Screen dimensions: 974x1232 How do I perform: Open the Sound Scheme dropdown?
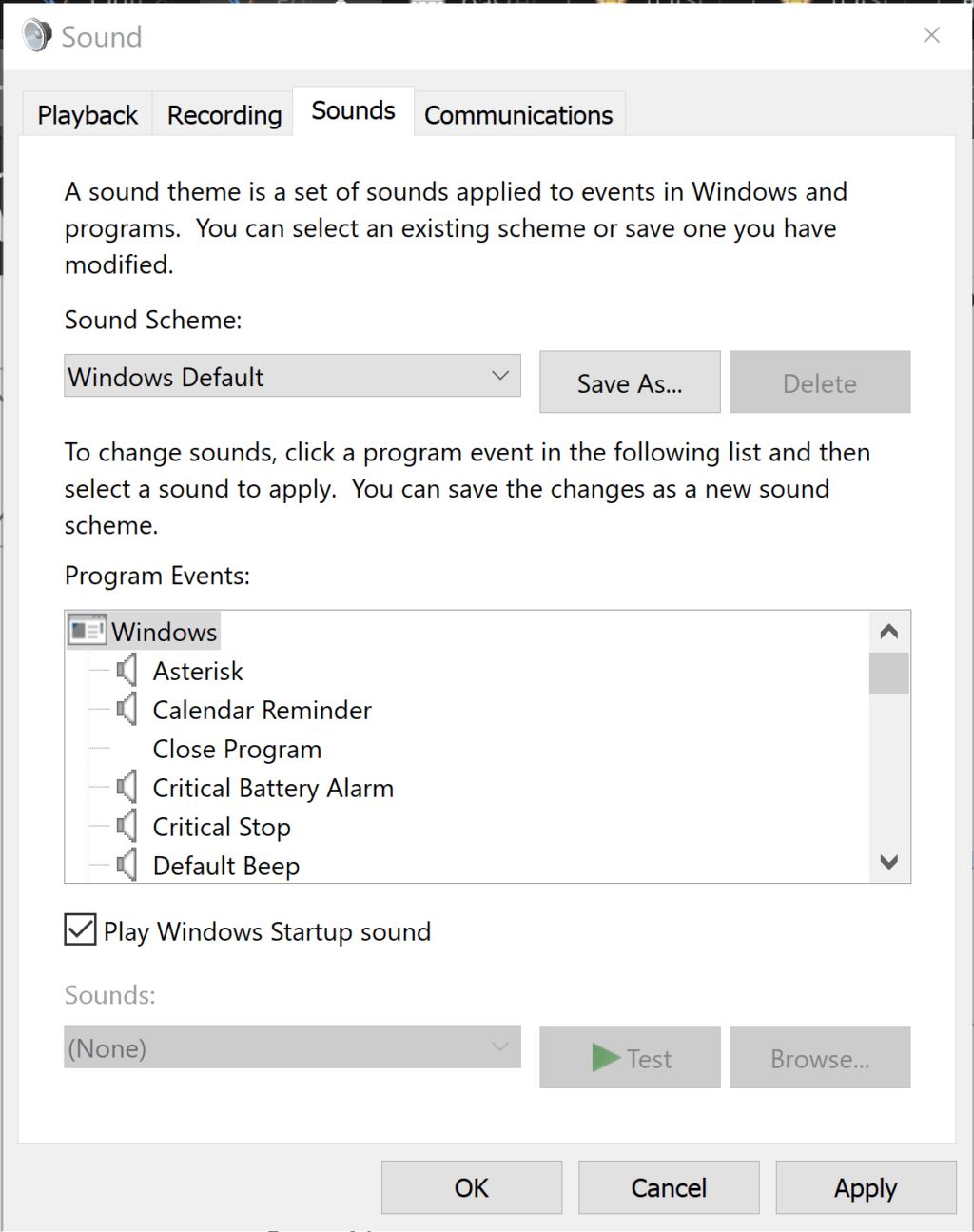[x=500, y=376]
